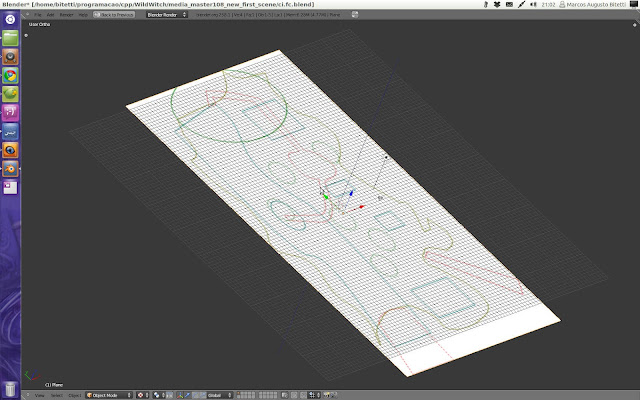The width and height of the screenshot is (640, 400).
Task: Enable the translate manipulator arrow icon
Action: point(187,395)
